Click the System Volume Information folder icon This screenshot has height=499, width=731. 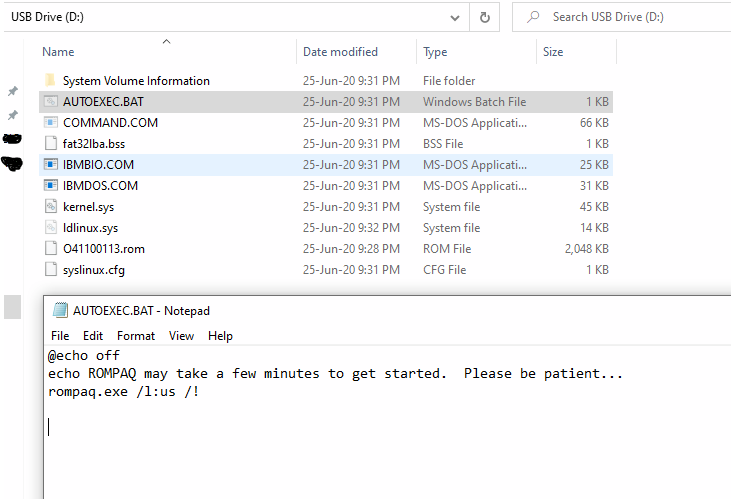tap(51, 81)
